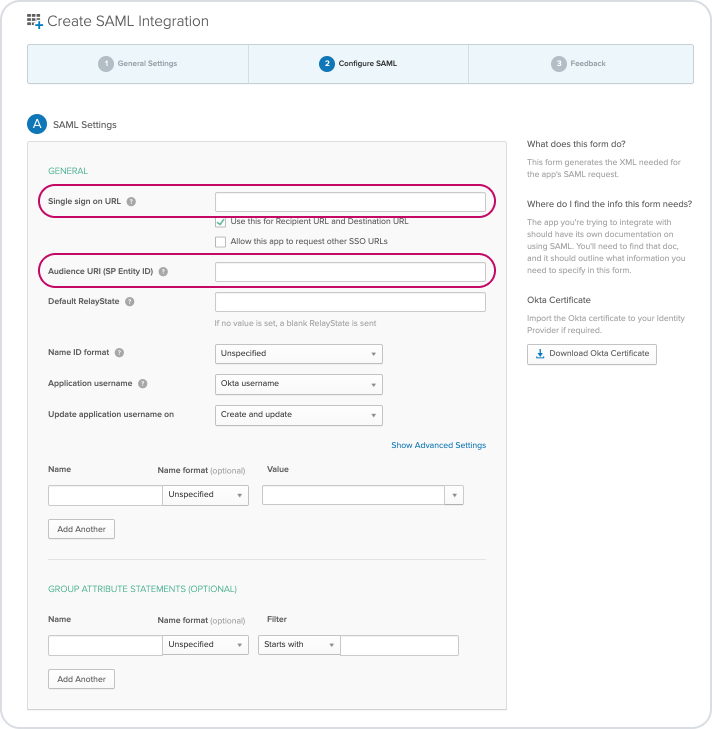This screenshot has width=712, height=729.
Task: Expand Update application username on dropdown
Action: (x=299, y=414)
